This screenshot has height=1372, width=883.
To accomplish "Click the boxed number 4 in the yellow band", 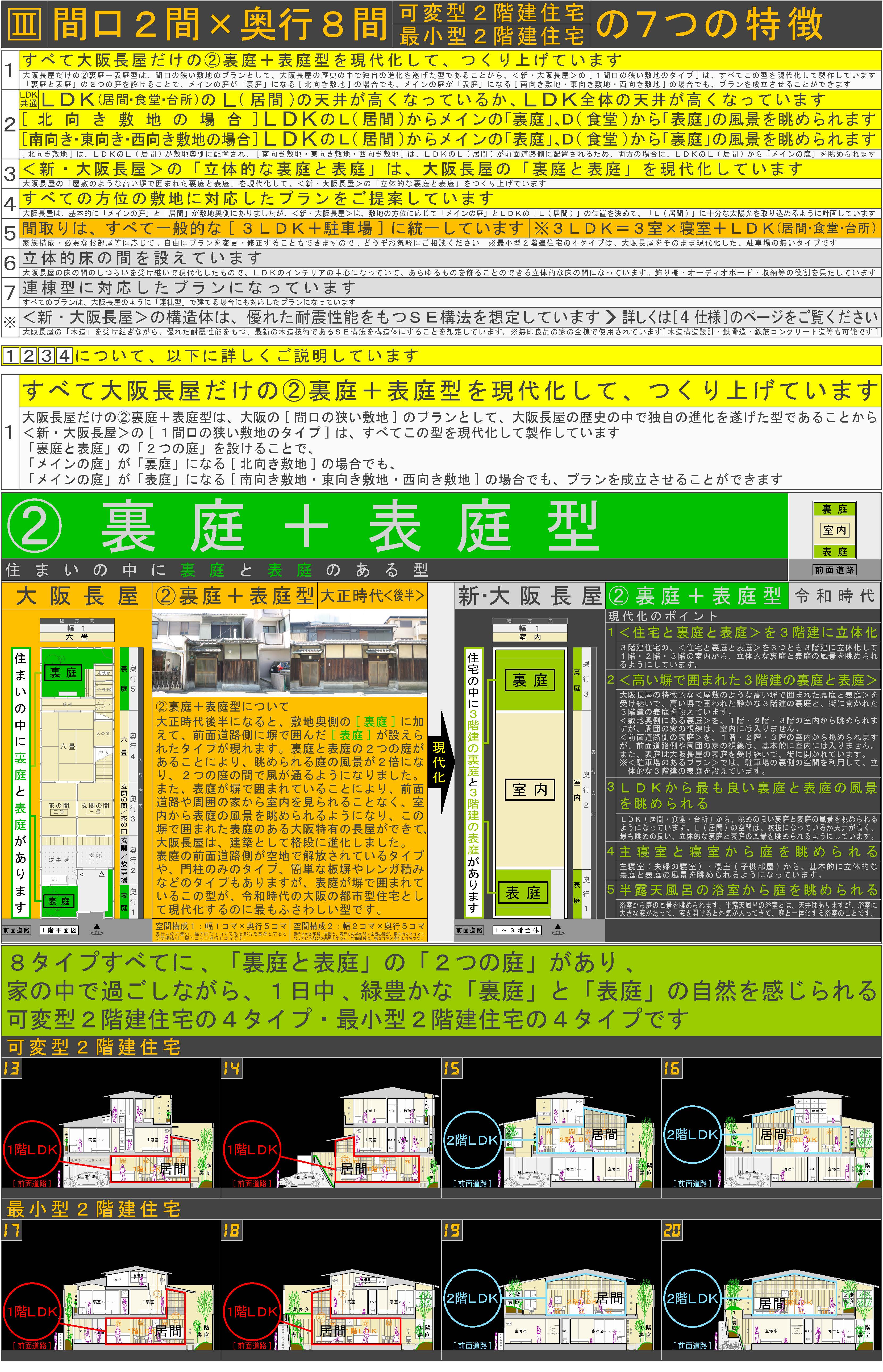I will (x=65, y=356).
